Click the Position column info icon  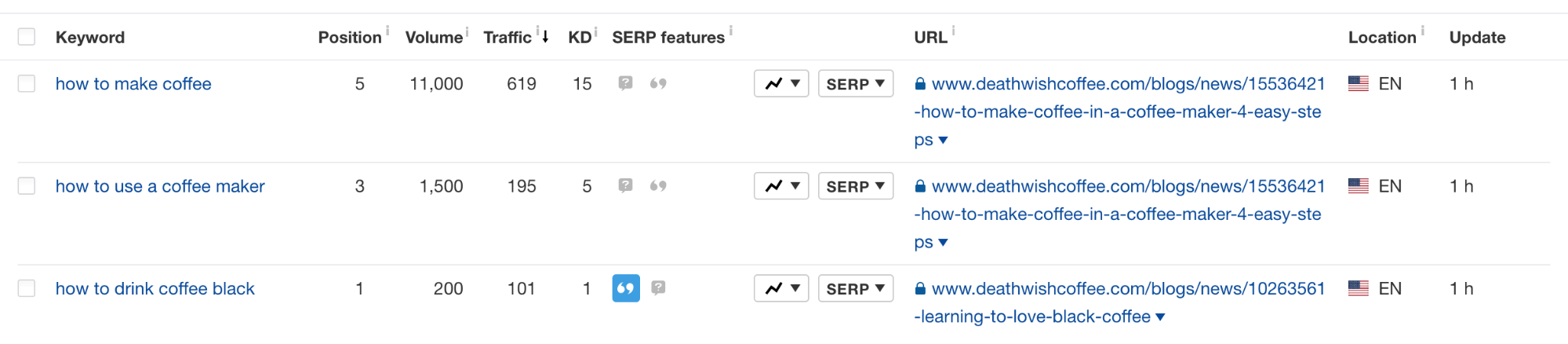387,30
